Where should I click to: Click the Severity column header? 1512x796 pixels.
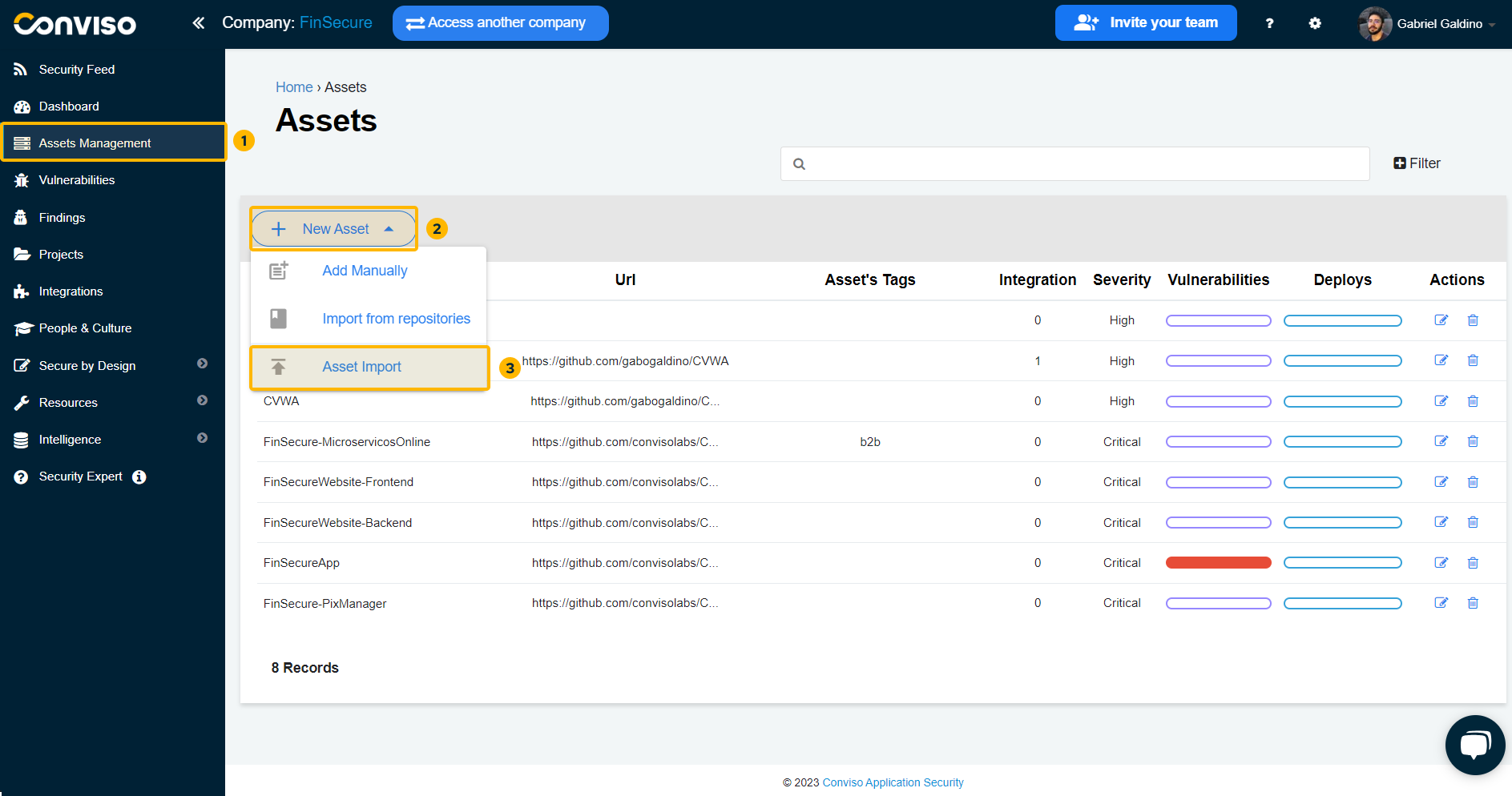click(x=1122, y=279)
